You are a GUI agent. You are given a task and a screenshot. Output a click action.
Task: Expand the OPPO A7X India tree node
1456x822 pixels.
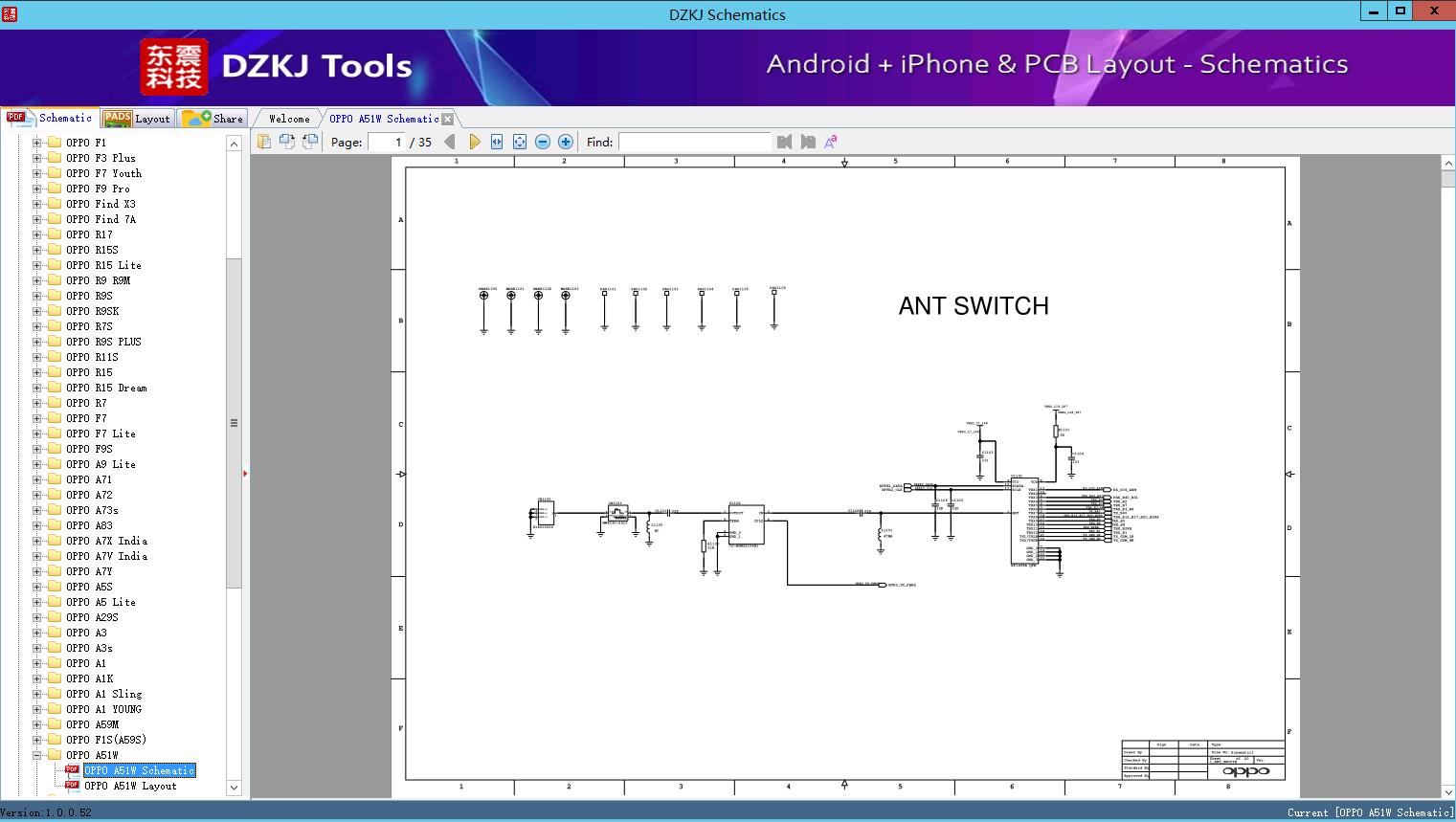[37, 541]
